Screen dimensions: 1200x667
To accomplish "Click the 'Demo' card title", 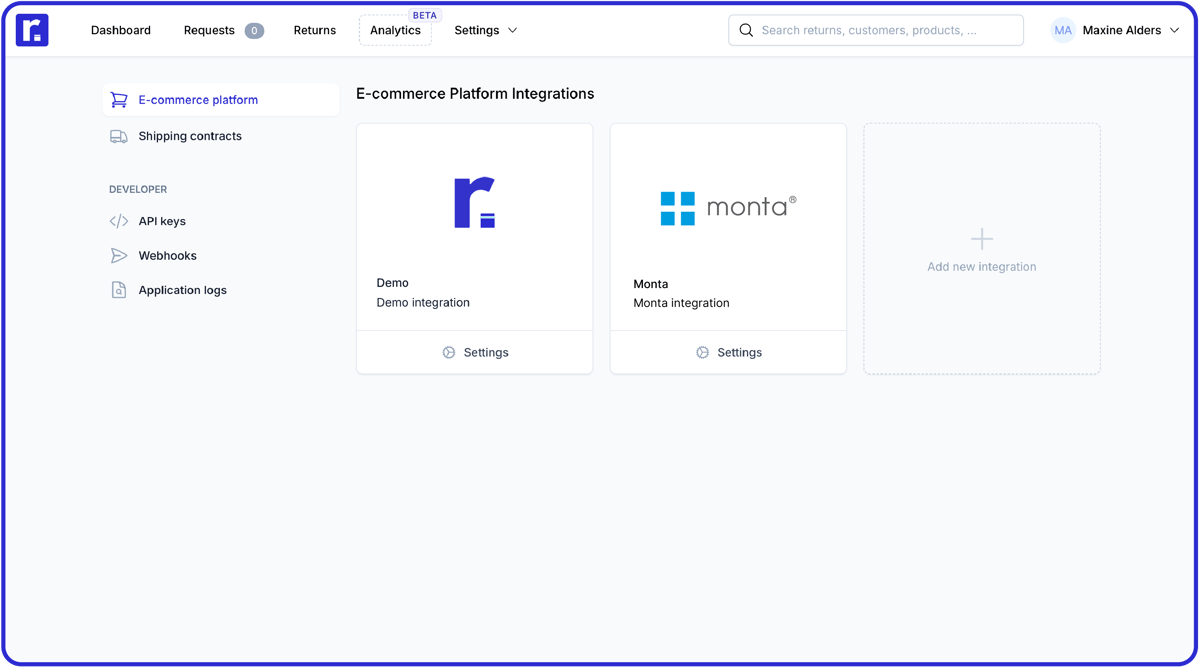I will click(x=393, y=283).
